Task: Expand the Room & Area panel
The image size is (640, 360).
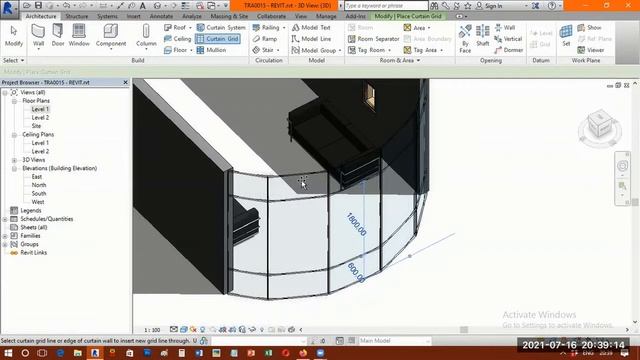Action: [x=400, y=60]
